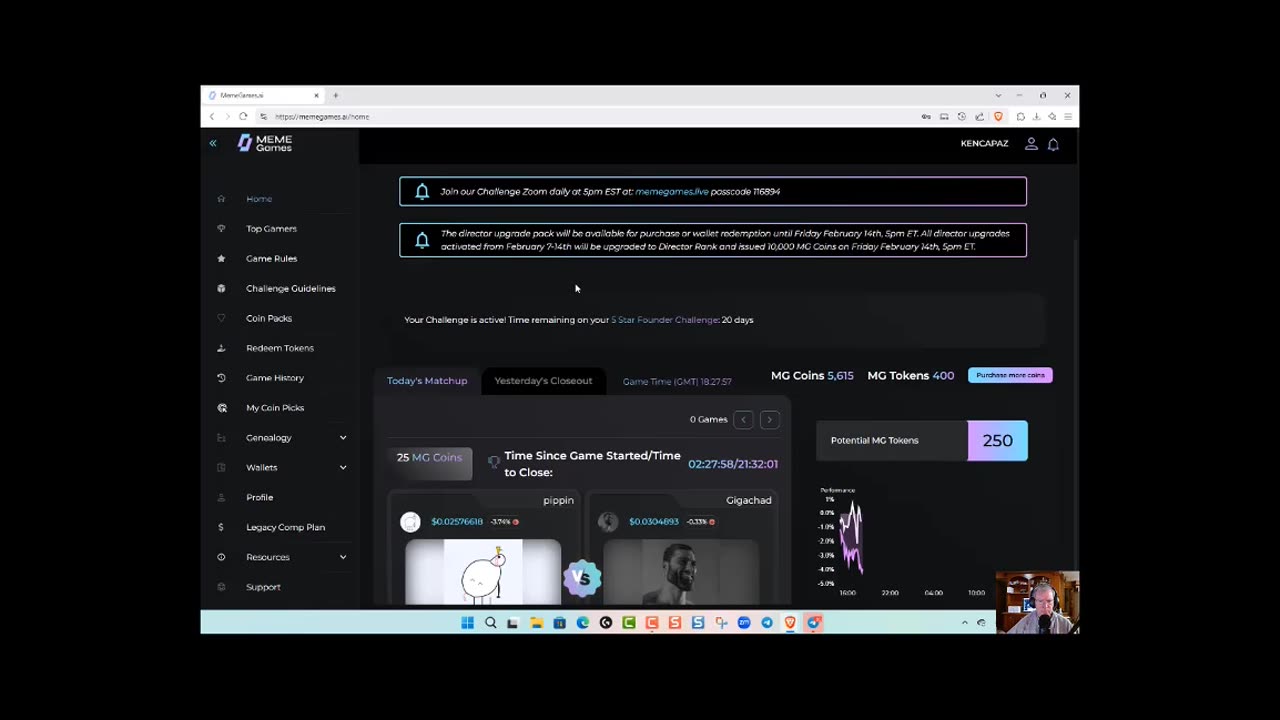Click the KENCAPAZ username
1280x720 pixels.
click(x=984, y=144)
